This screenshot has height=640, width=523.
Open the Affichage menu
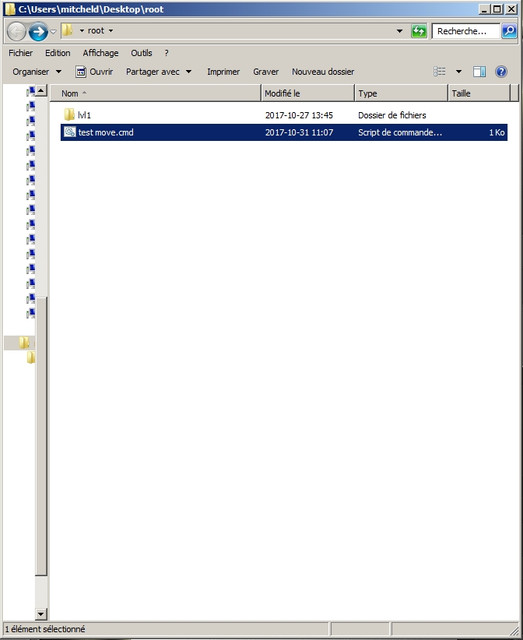coord(100,53)
